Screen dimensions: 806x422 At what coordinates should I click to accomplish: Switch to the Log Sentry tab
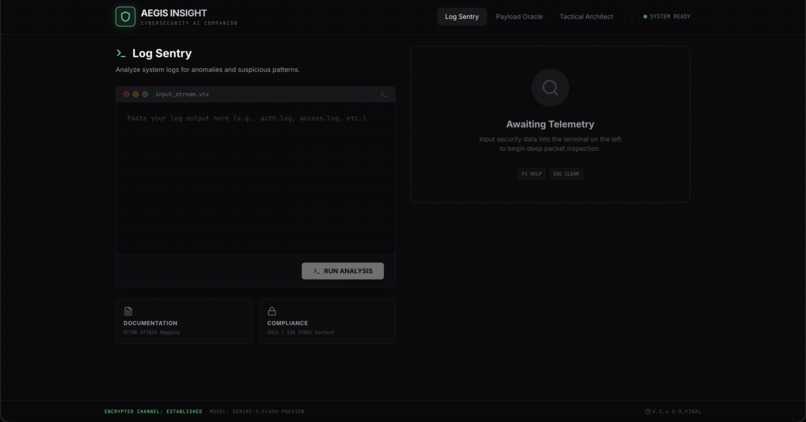click(x=462, y=16)
